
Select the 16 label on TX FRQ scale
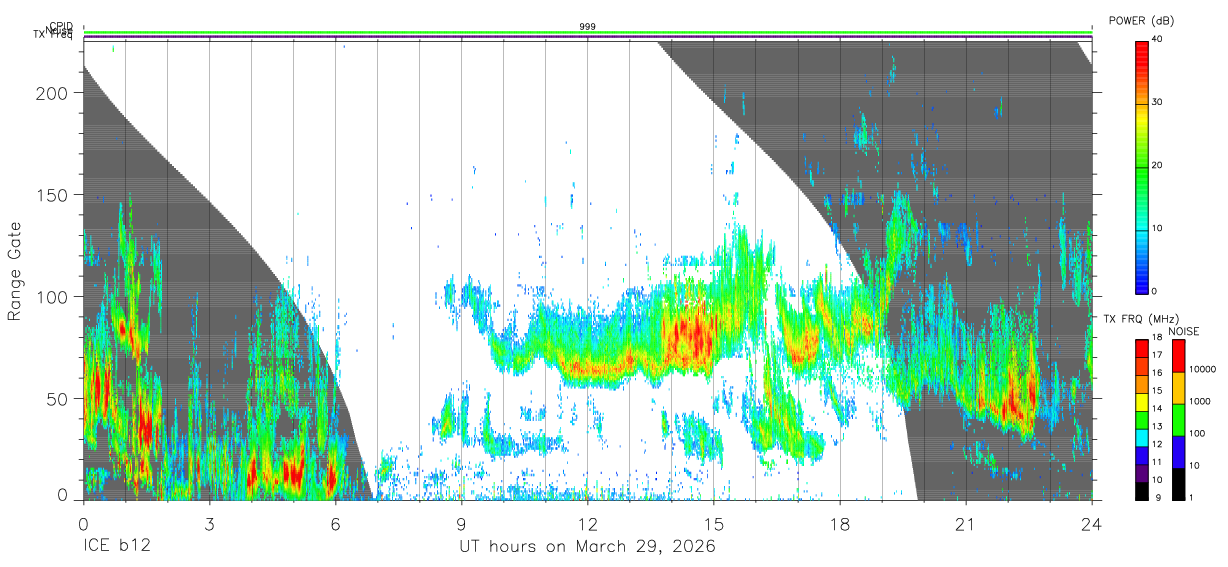click(1156, 373)
